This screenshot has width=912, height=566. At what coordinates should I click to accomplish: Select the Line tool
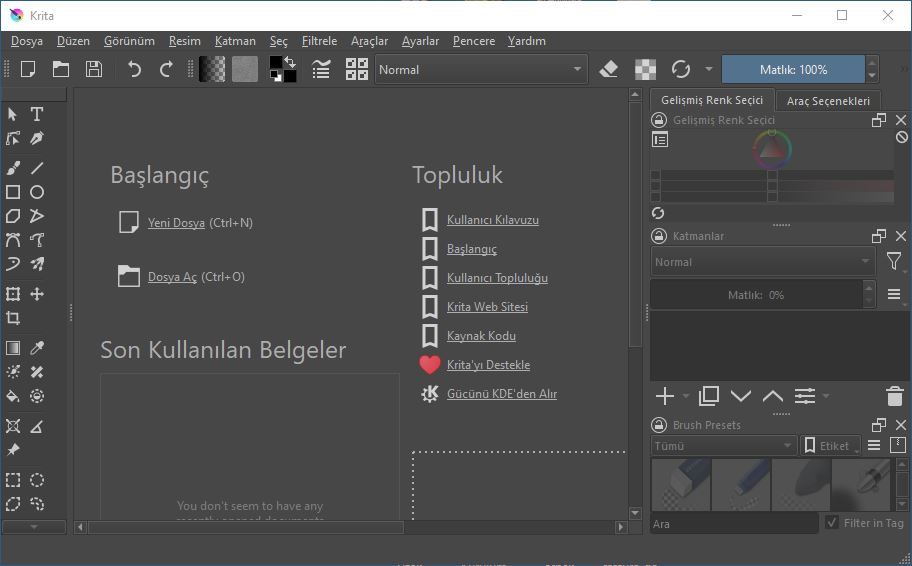click(37, 168)
